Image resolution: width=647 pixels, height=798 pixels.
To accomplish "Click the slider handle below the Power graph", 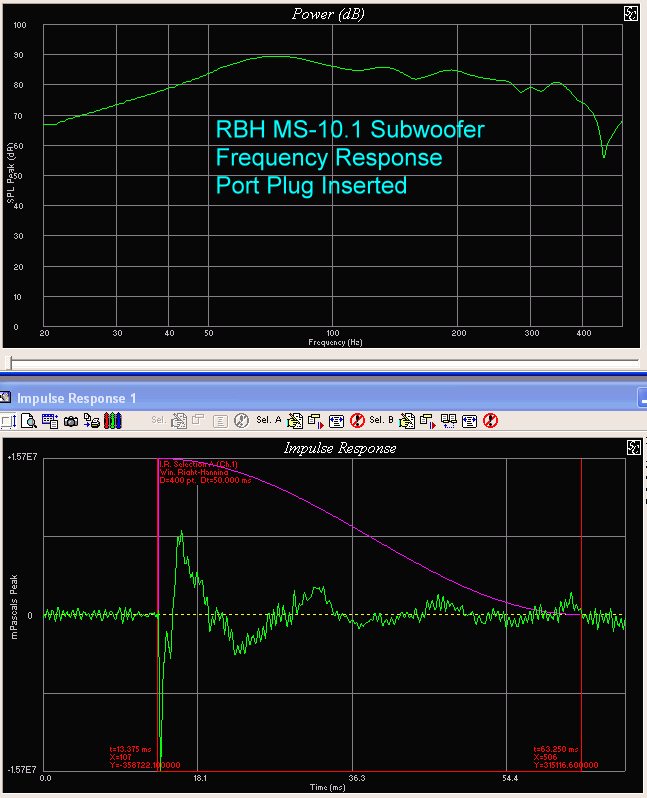I will [9, 362].
